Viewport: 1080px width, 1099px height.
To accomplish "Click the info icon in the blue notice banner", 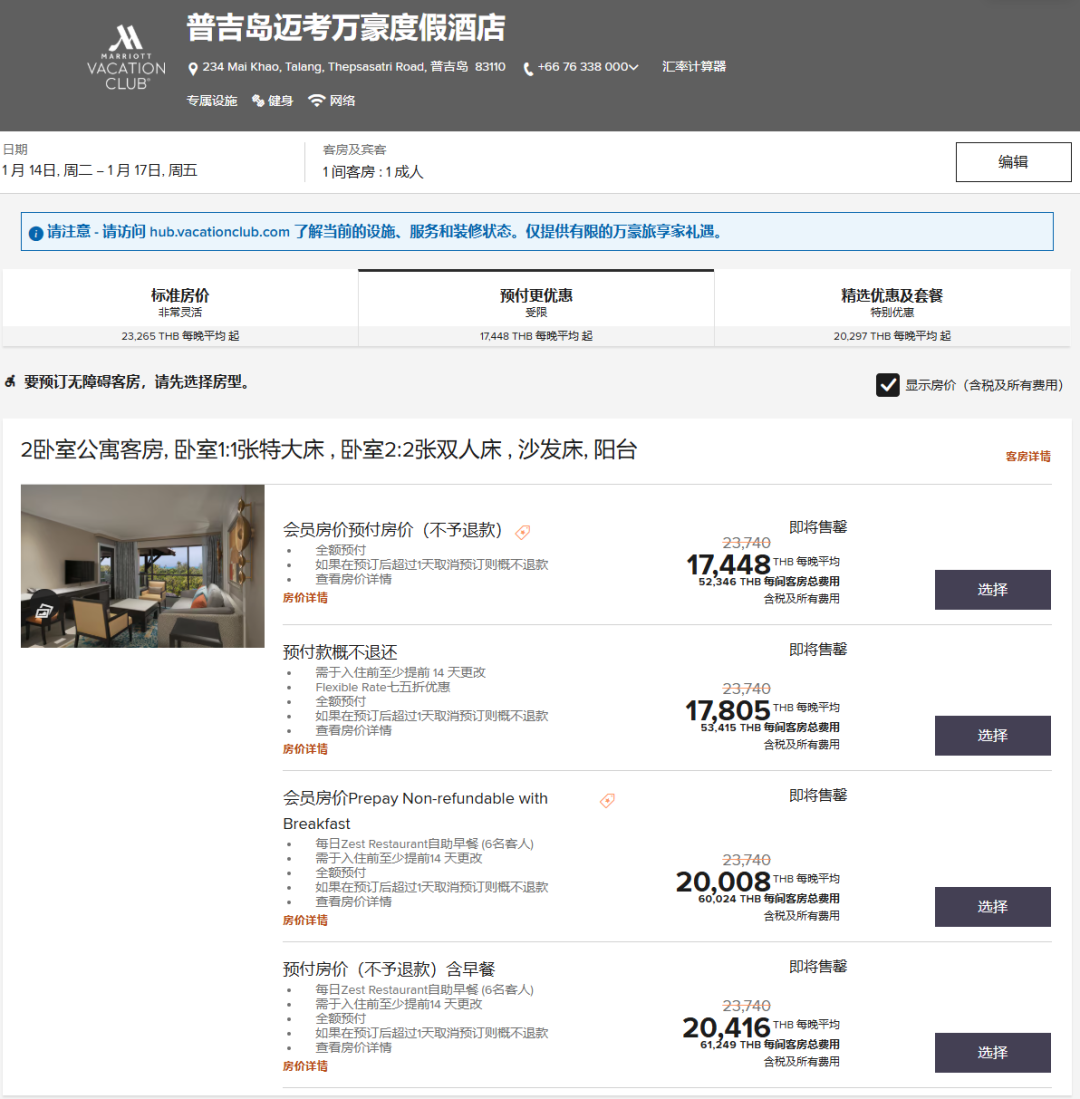I will click(38, 231).
